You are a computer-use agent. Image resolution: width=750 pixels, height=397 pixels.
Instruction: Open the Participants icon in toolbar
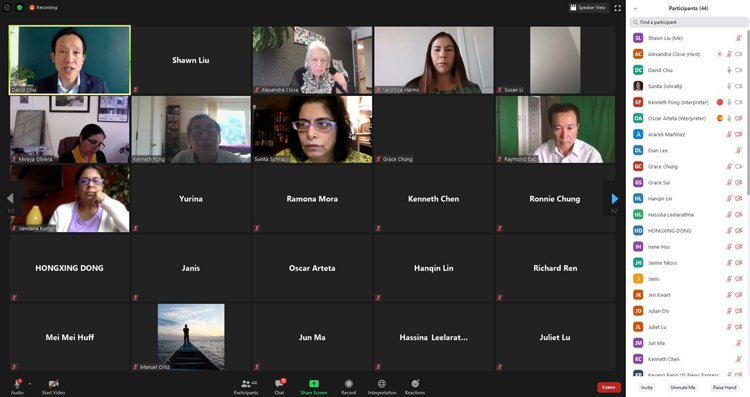coord(246,384)
